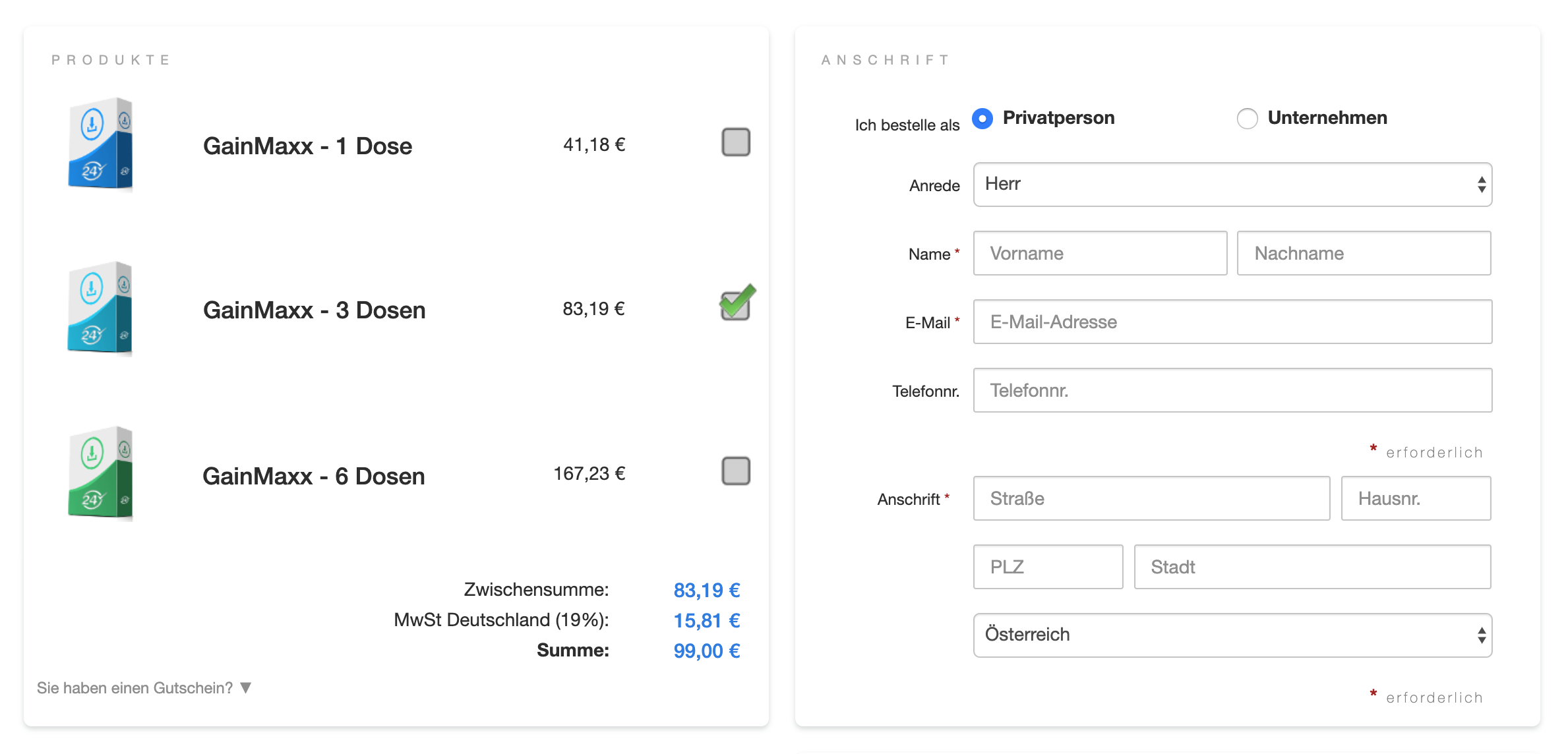Click the Stadt city field
This screenshot has width=1568, height=754.
pos(1312,567)
